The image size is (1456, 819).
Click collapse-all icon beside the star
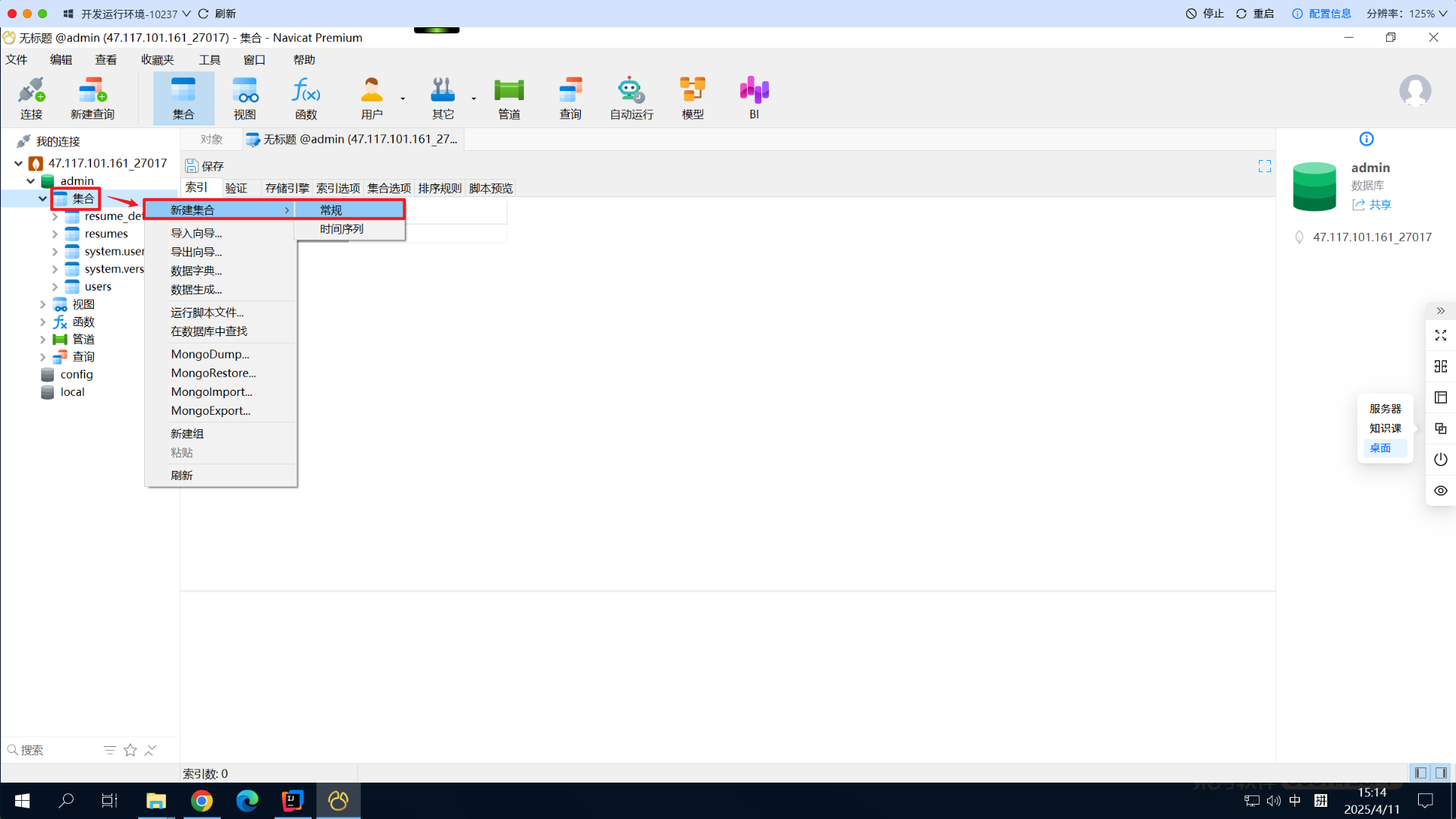click(x=151, y=750)
